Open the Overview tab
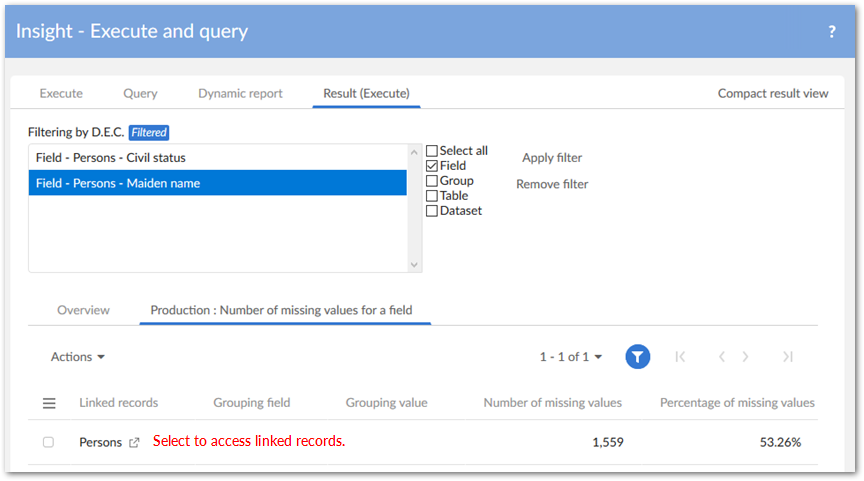 point(83,310)
